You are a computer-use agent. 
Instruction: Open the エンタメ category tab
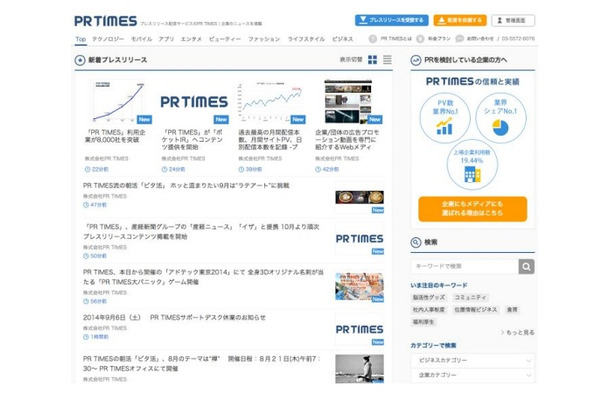[191, 39]
